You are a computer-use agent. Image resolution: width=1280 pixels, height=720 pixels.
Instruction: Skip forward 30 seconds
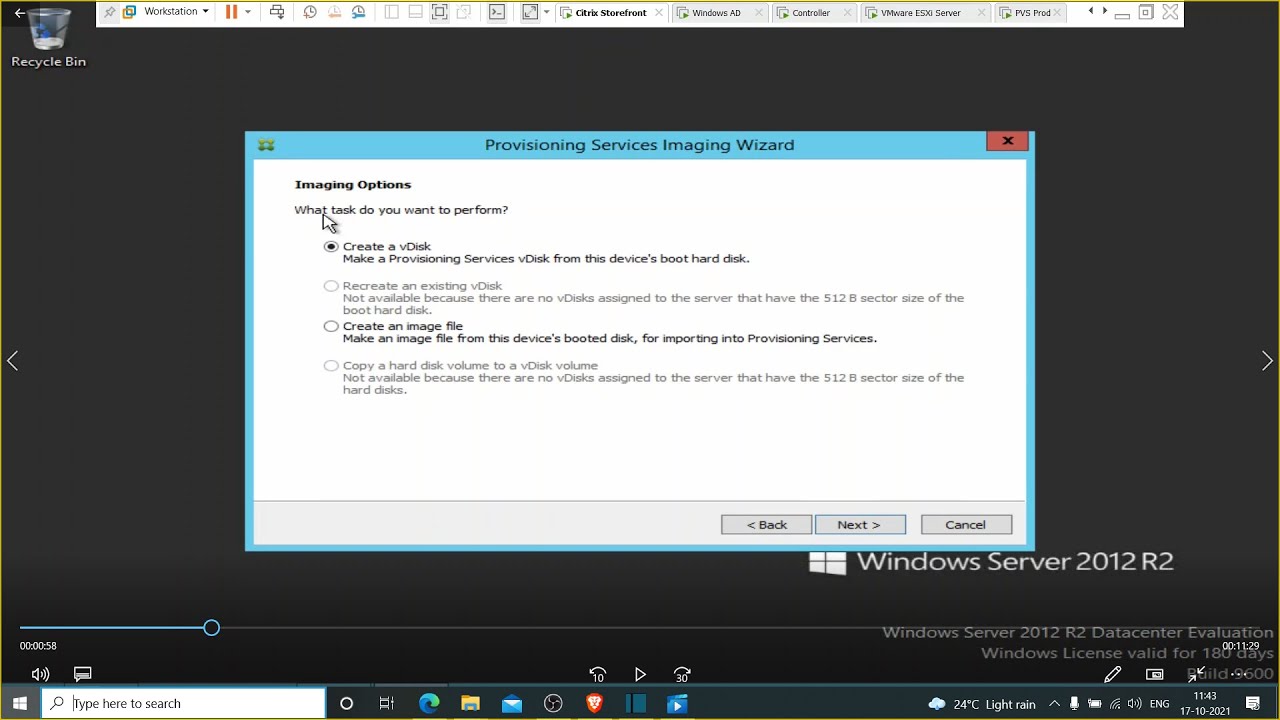coord(682,675)
